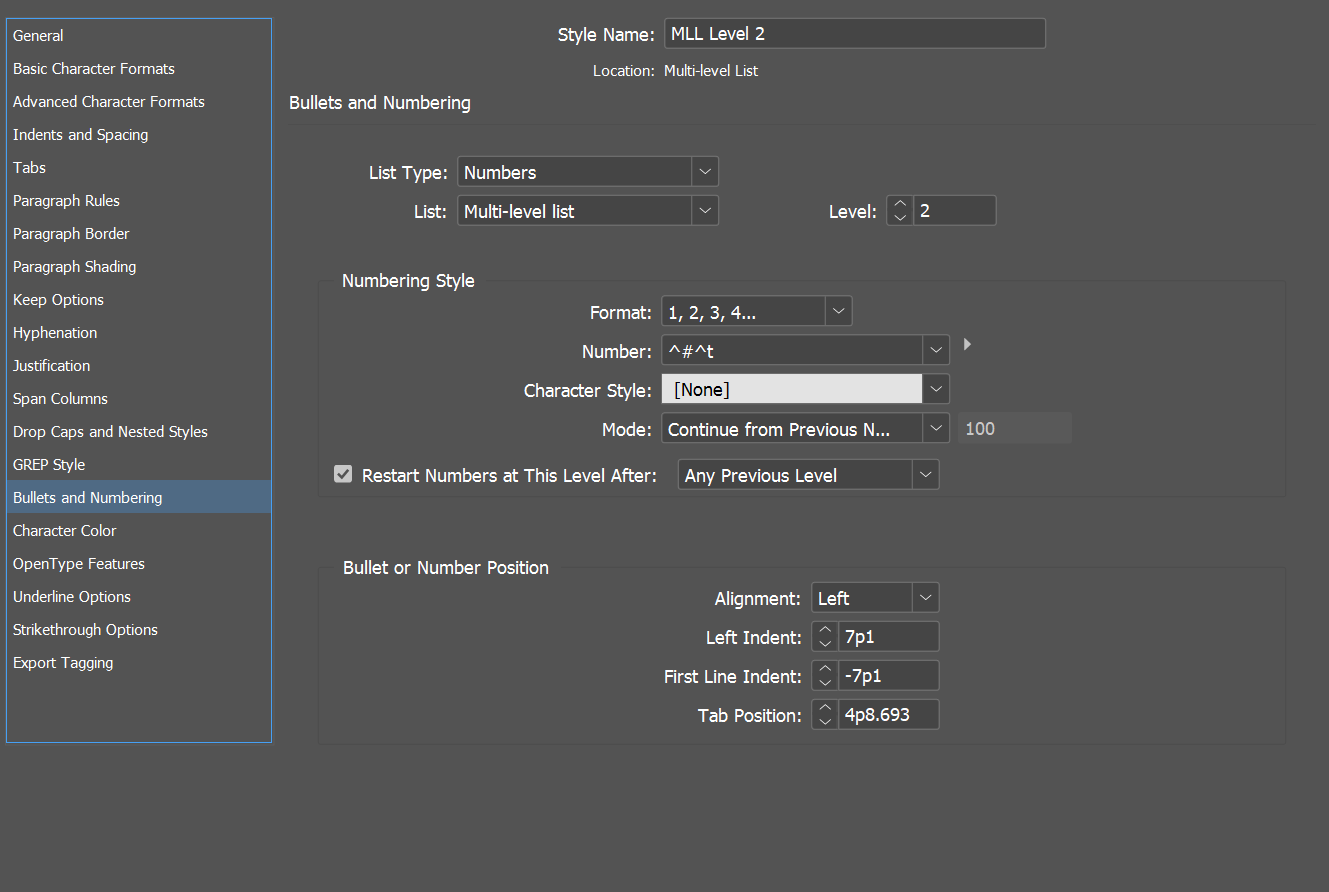Open the GREP Style section
This screenshot has width=1329, height=892.
click(x=49, y=464)
